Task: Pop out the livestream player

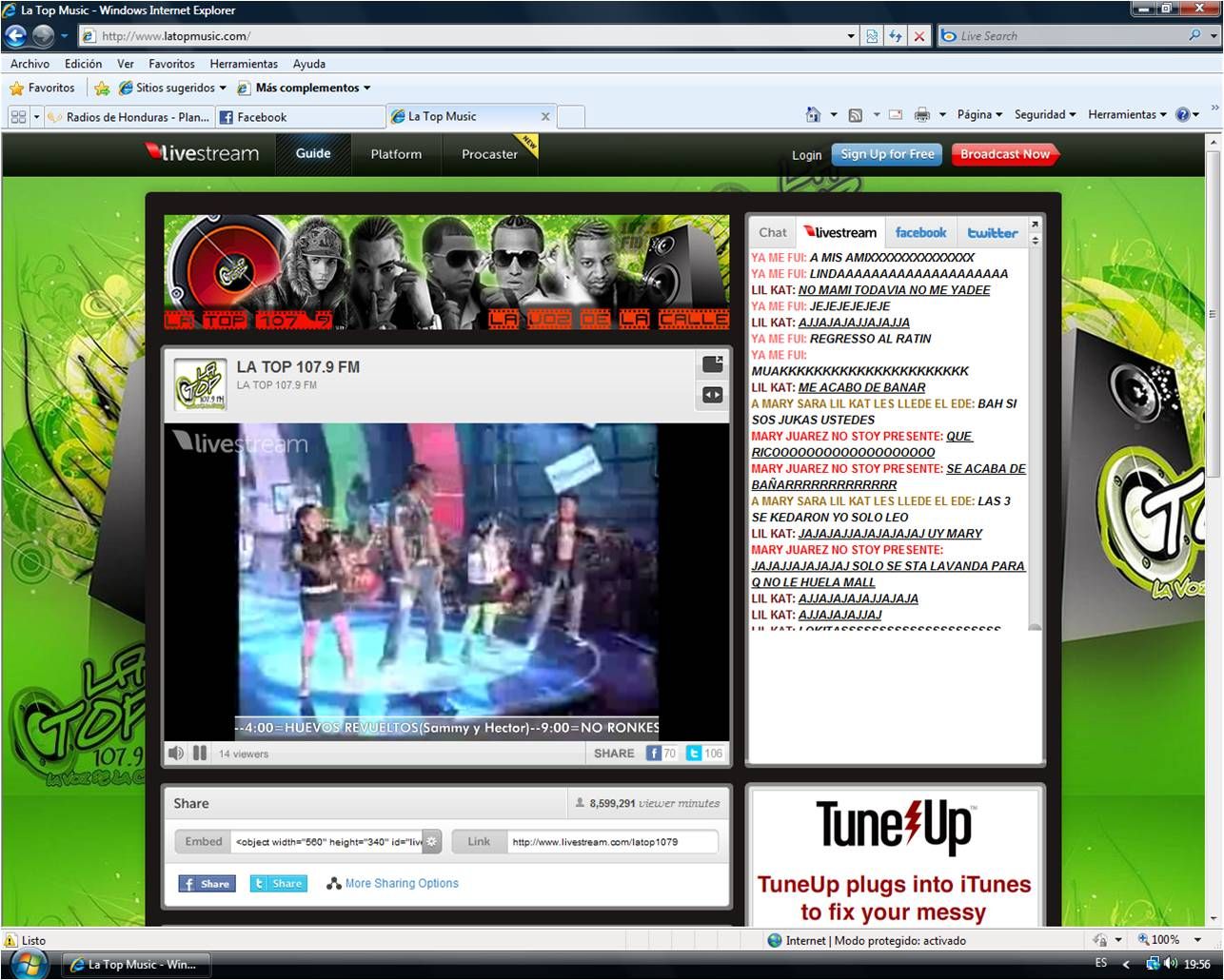Action: click(x=713, y=364)
